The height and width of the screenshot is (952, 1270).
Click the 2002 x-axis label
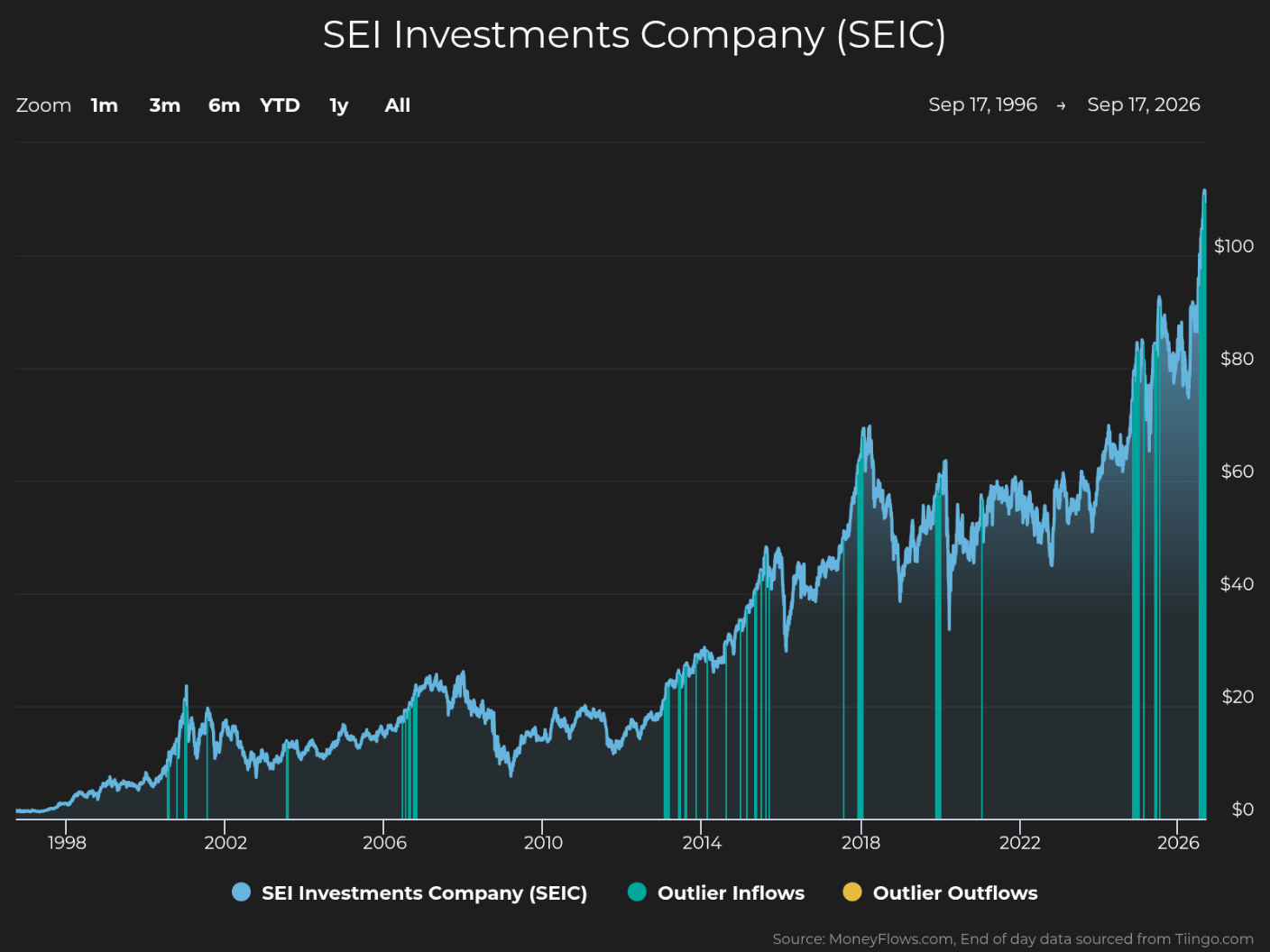tap(225, 843)
